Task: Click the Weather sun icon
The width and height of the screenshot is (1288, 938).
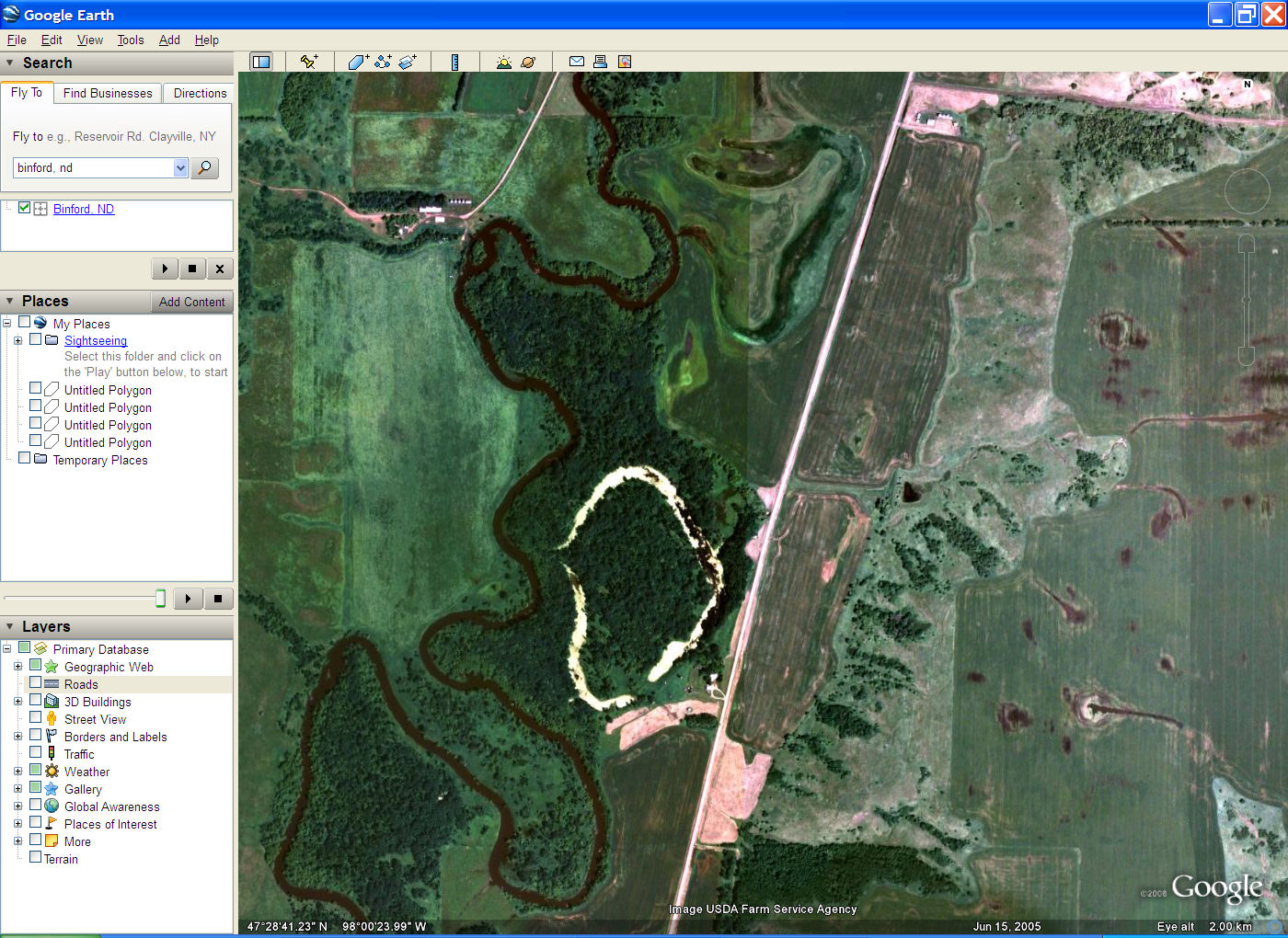Action: (52, 772)
